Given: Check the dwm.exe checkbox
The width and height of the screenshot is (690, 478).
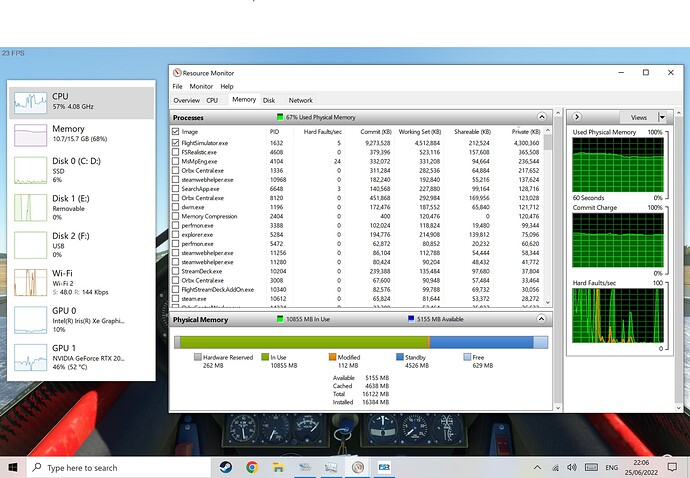Looking at the screenshot, I should coord(176,207).
